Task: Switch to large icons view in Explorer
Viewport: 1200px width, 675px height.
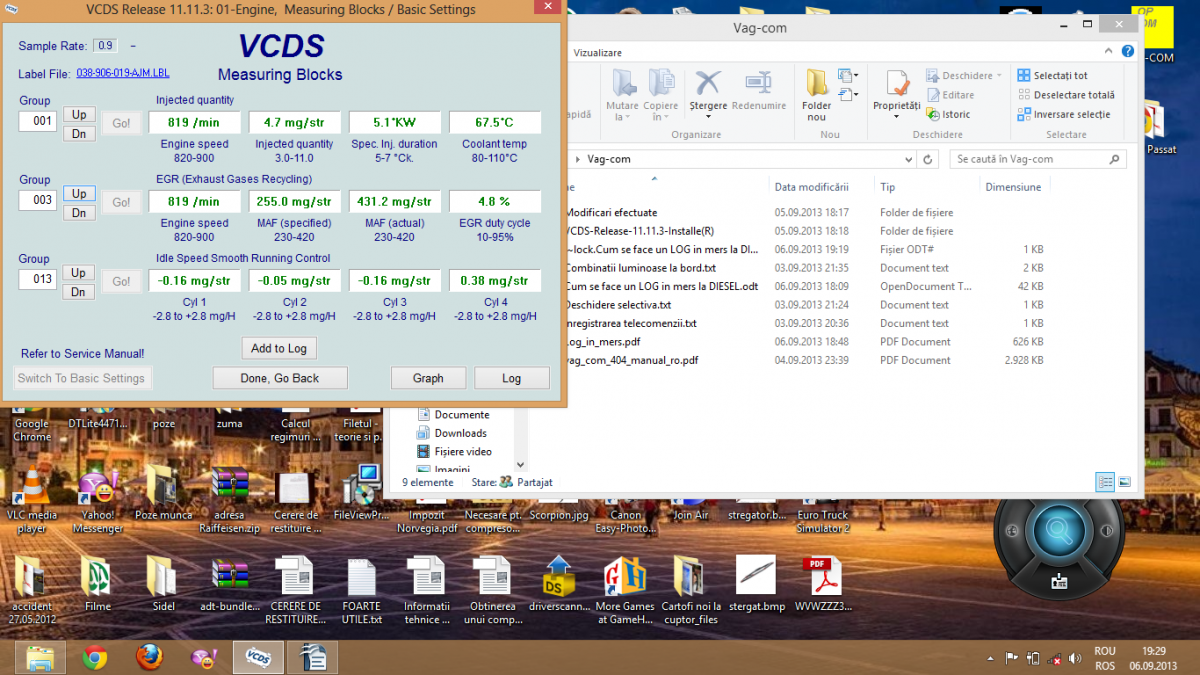Action: 1126,482
